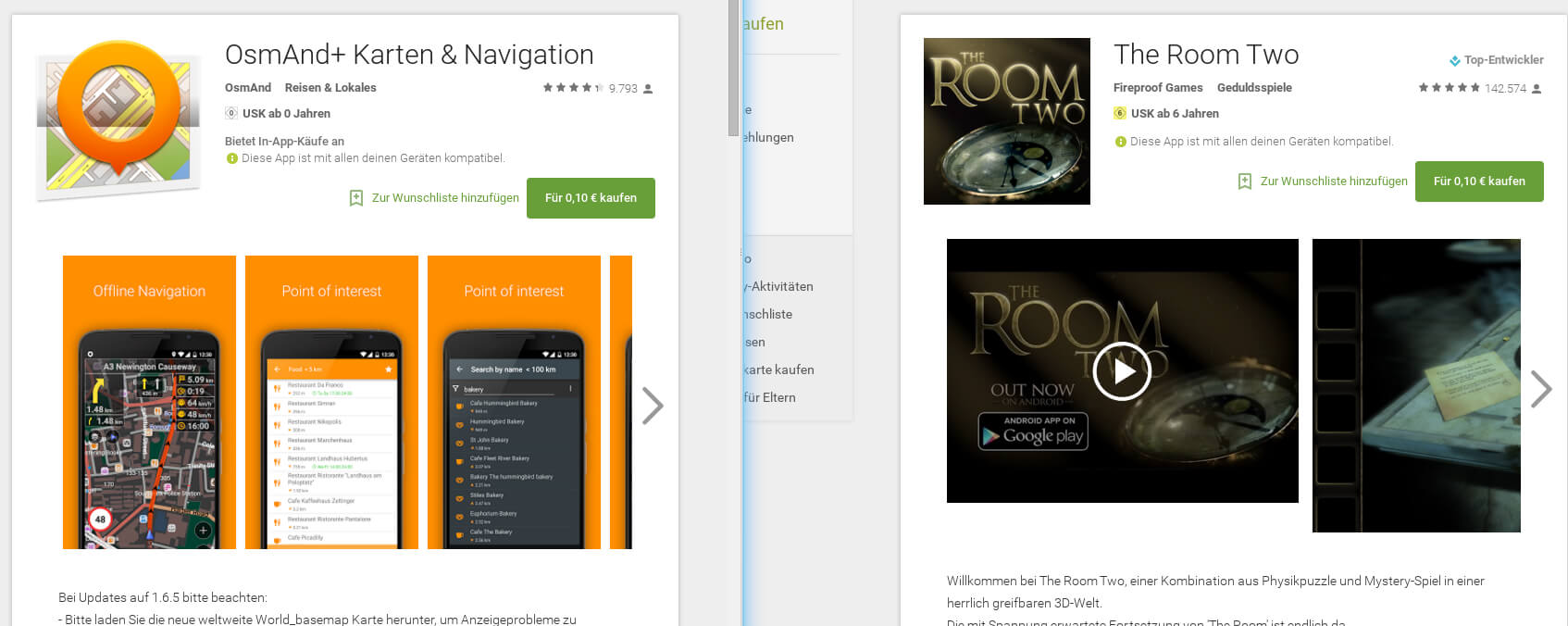The height and width of the screenshot is (626, 1568).
Task: Buy OsmAnd+ with Für 0,10 € kaufen
Action: (x=591, y=198)
